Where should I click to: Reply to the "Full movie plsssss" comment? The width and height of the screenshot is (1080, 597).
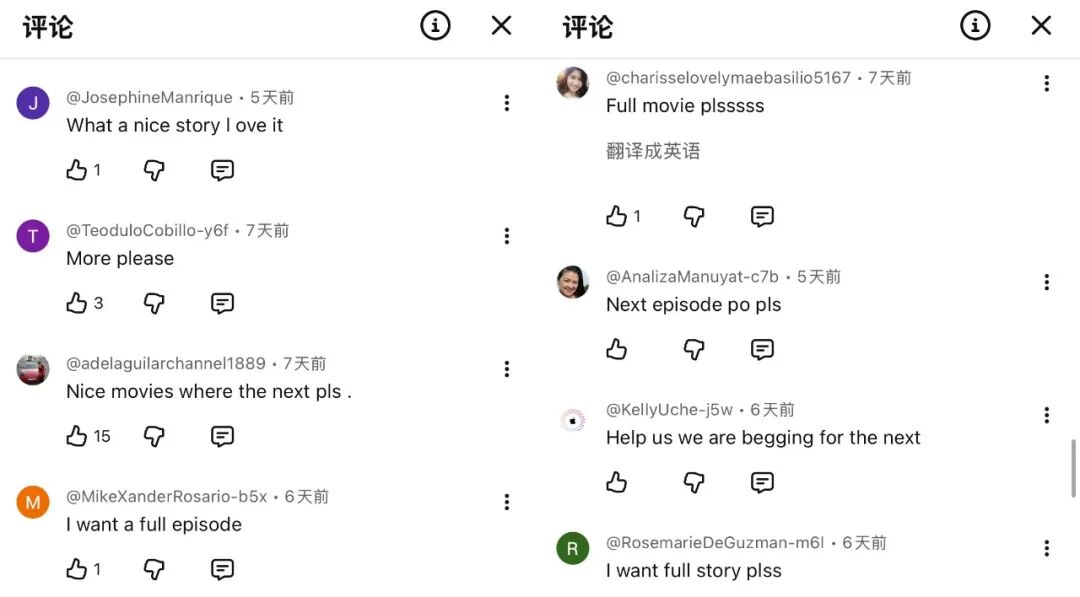(x=762, y=216)
